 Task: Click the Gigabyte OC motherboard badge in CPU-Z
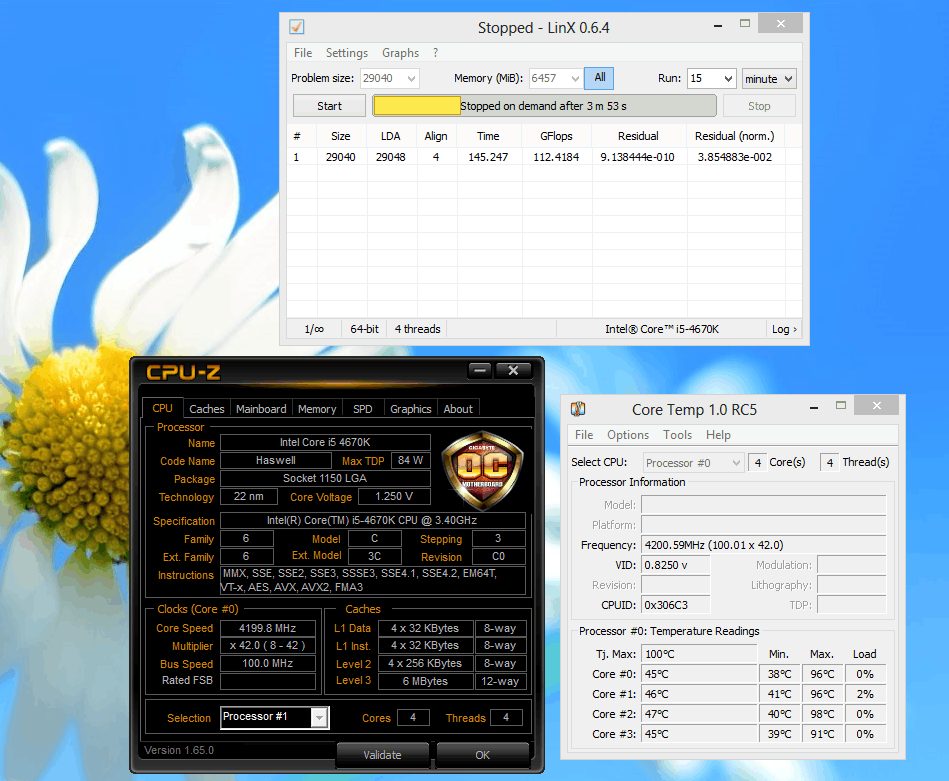[482, 471]
